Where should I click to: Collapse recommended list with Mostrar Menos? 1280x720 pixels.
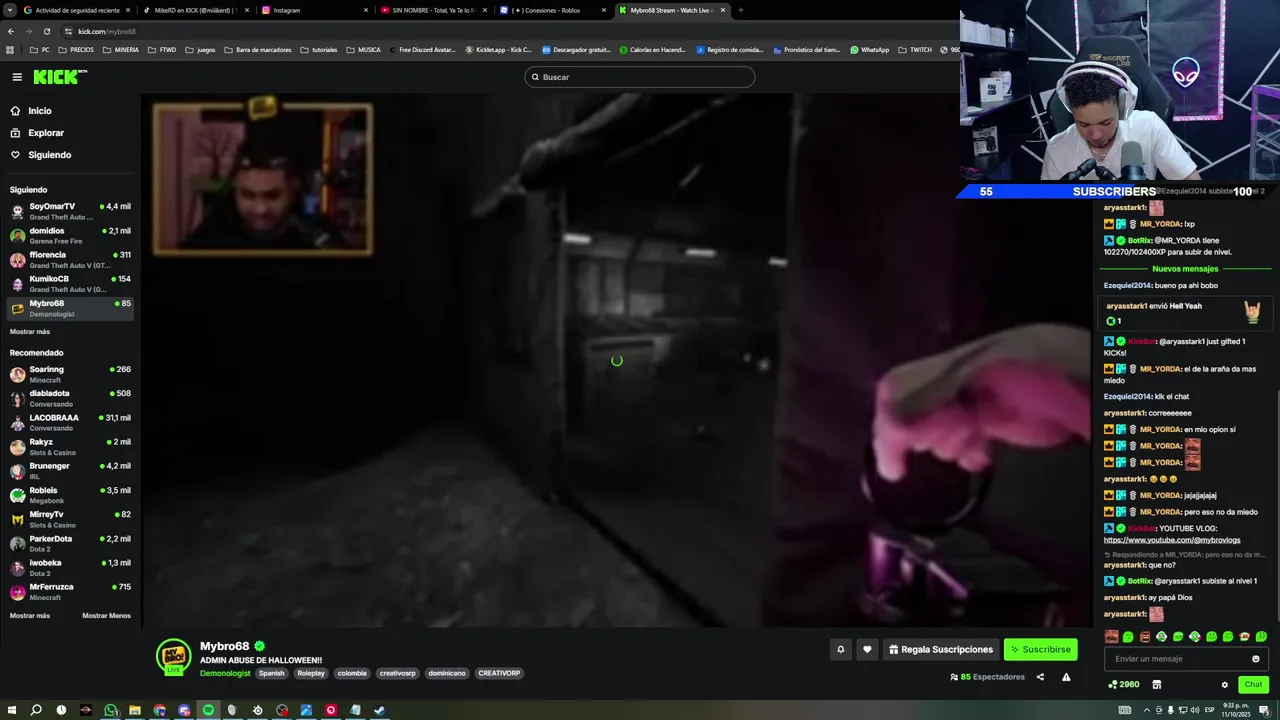[x=106, y=615]
